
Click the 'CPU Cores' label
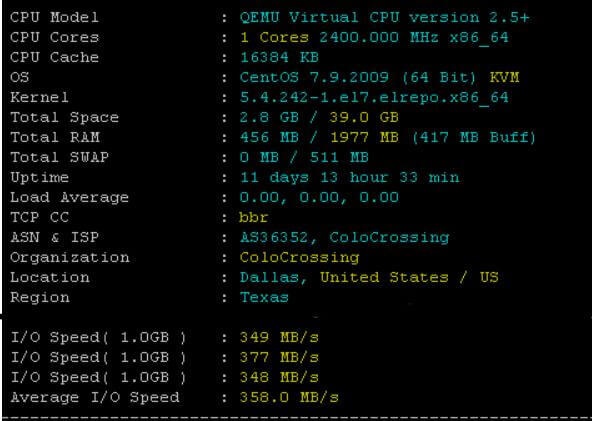point(54,37)
